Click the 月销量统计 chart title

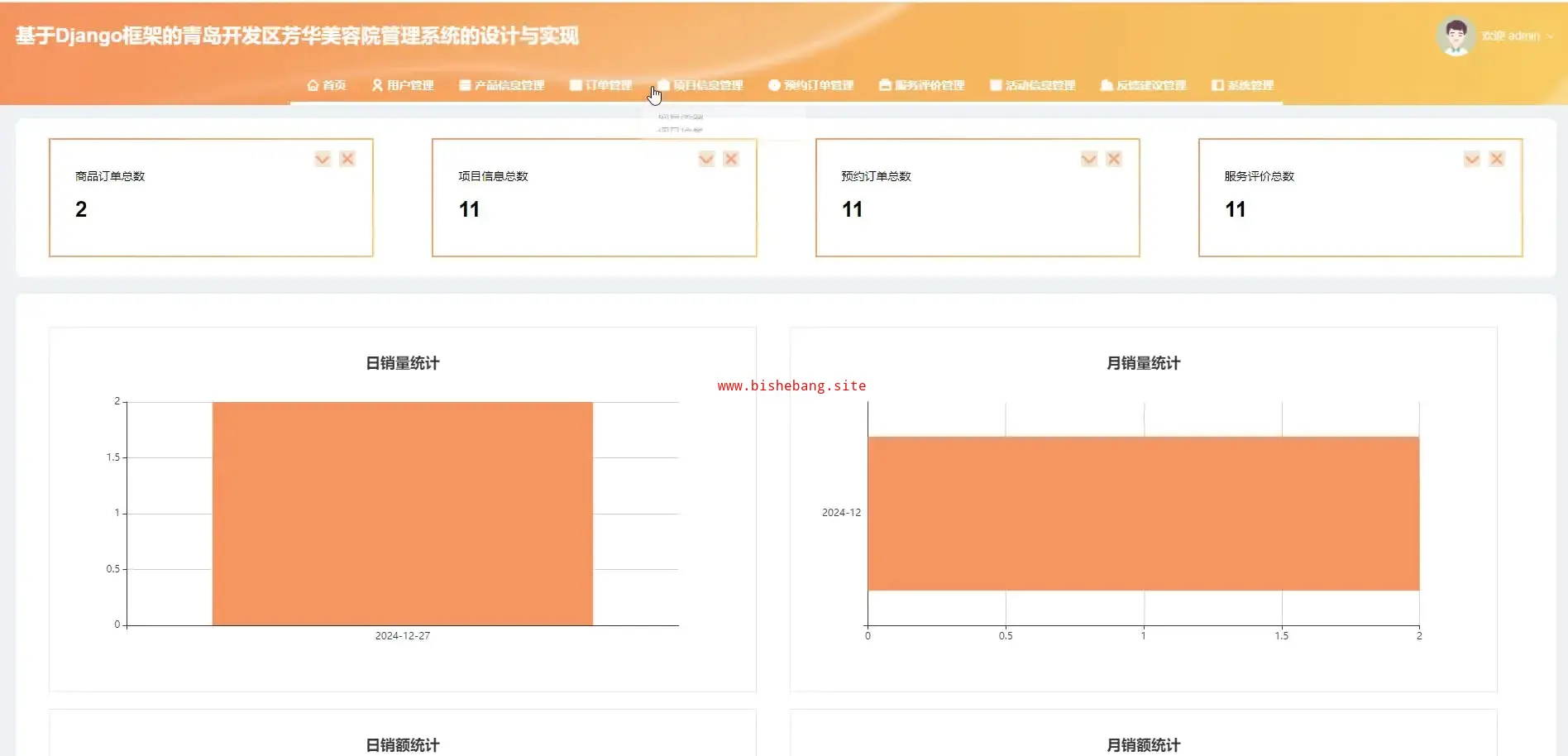[1144, 363]
